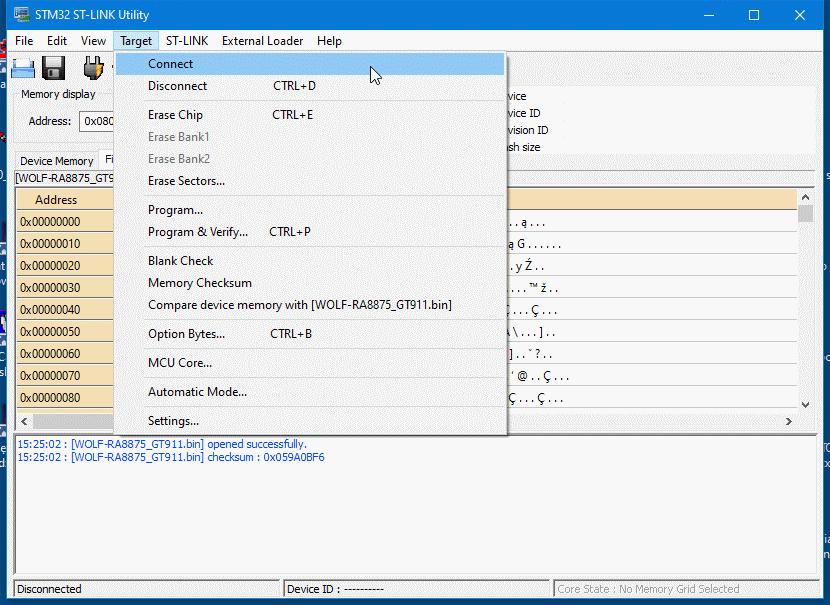Select Program & Verify option
830x605 pixels.
(x=198, y=232)
